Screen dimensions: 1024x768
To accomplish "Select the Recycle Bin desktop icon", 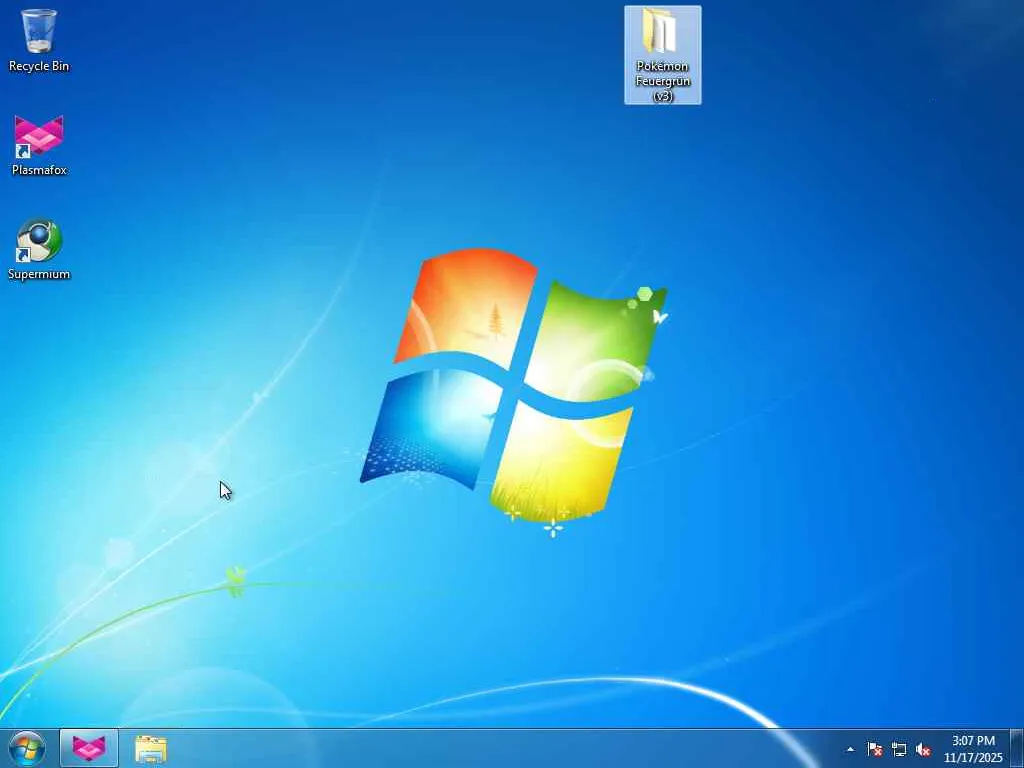I will [x=39, y=40].
